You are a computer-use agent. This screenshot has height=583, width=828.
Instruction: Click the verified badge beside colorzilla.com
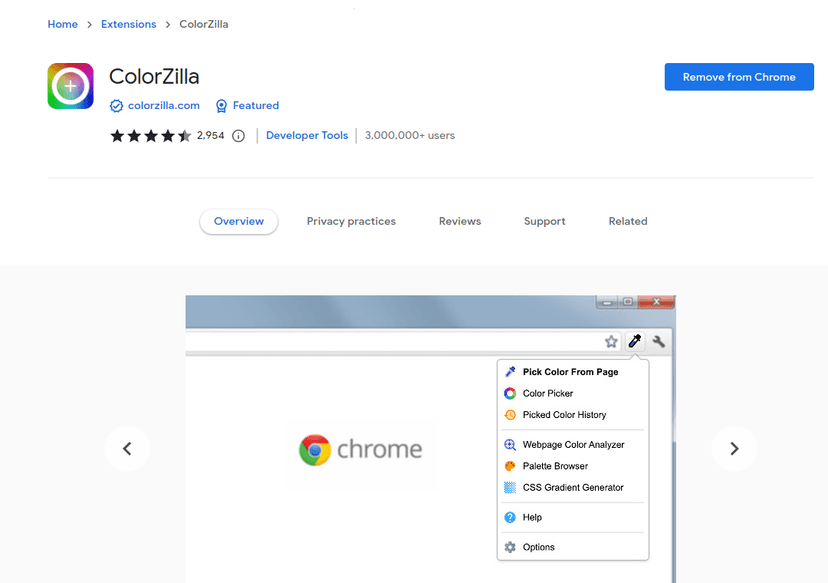(116, 106)
